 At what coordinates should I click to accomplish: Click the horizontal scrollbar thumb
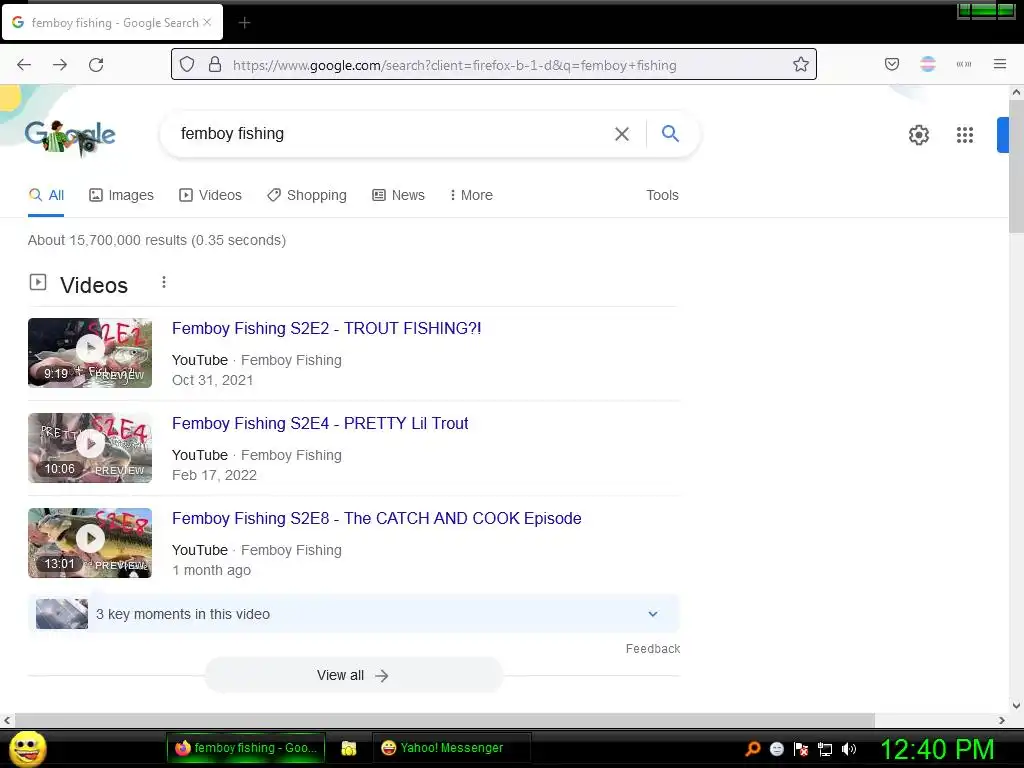tap(445, 720)
